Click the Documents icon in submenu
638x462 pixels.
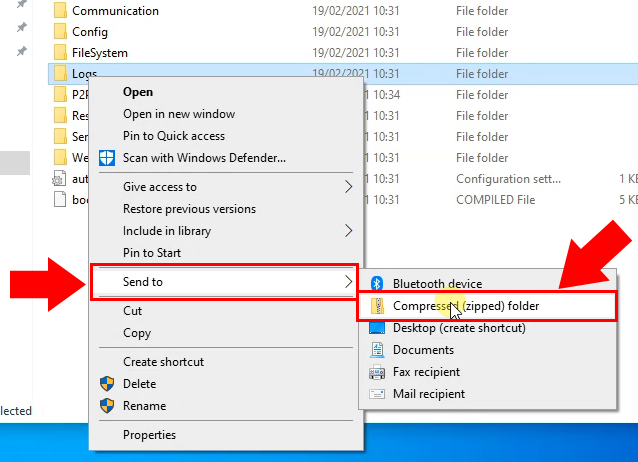tap(377, 350)
